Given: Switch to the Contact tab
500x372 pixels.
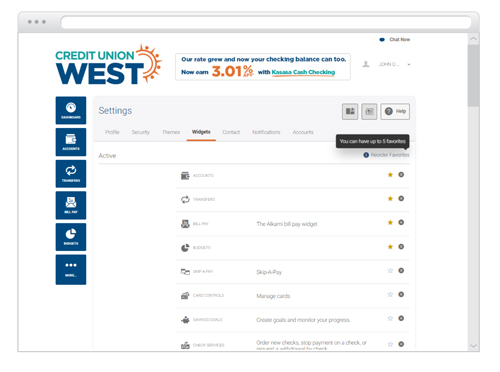Looking at the screenshot, I should coord(231,132).
